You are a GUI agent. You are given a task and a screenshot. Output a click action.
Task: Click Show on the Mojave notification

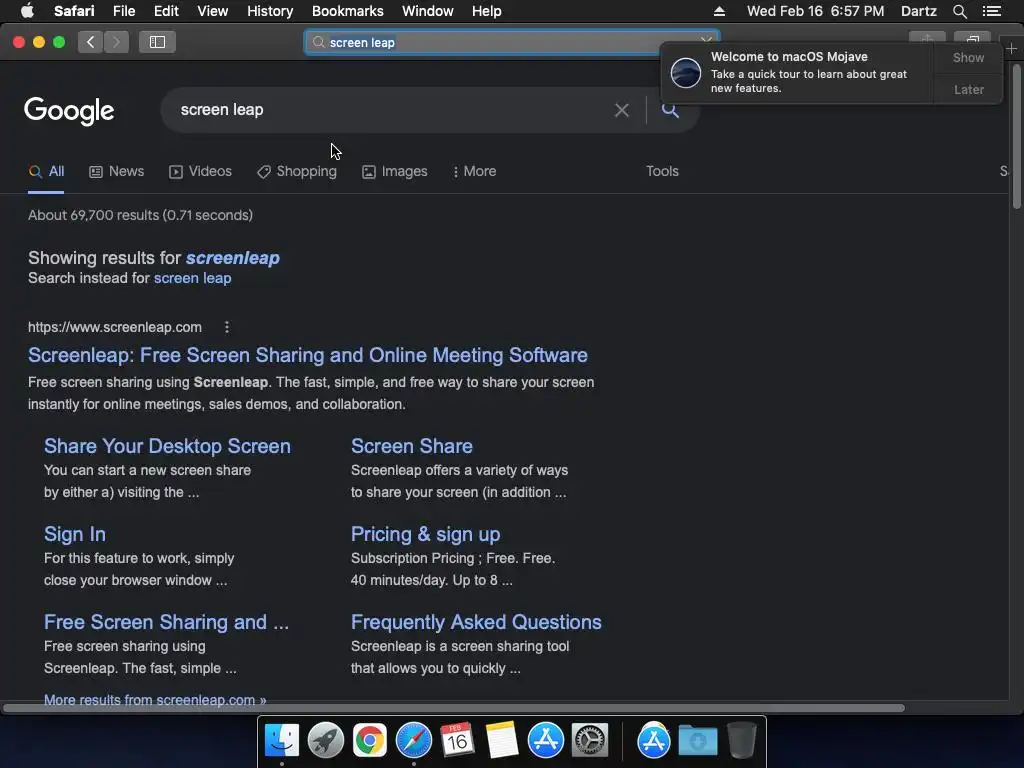click(x=968, y=57)
